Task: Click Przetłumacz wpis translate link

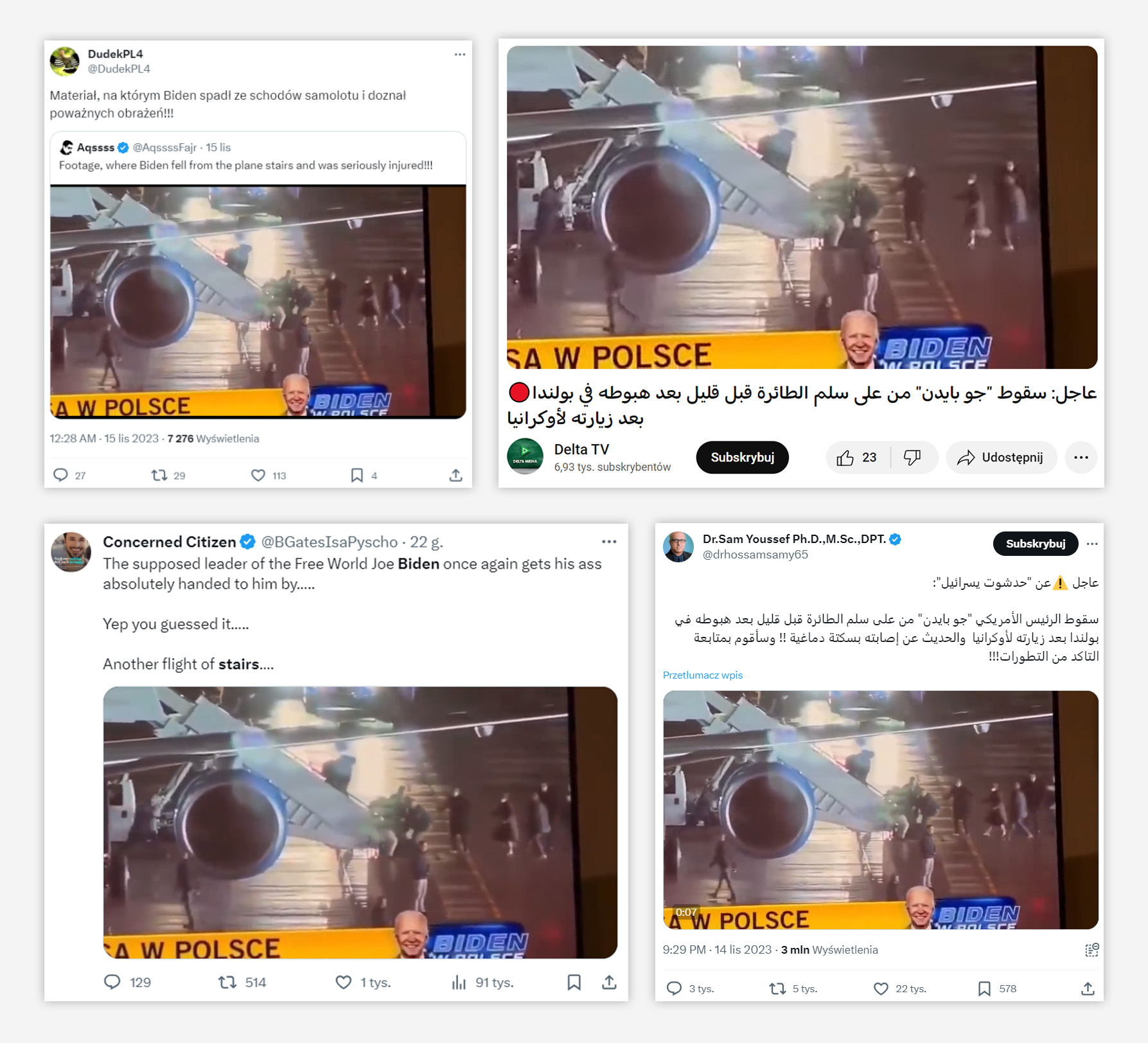Action: tap(703, 675)
